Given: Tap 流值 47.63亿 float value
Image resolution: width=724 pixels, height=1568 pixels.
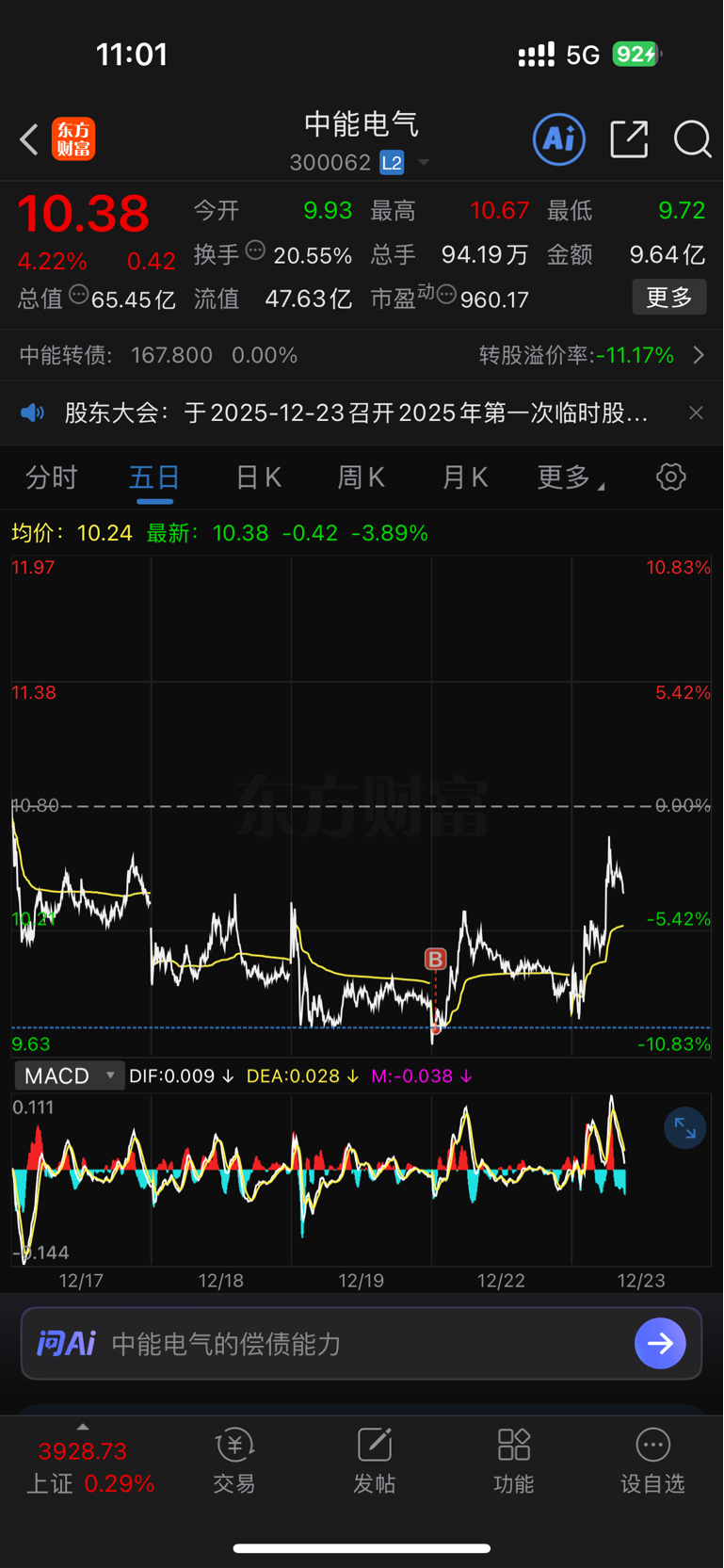Looking at the screenshot, I should point(273,299).
